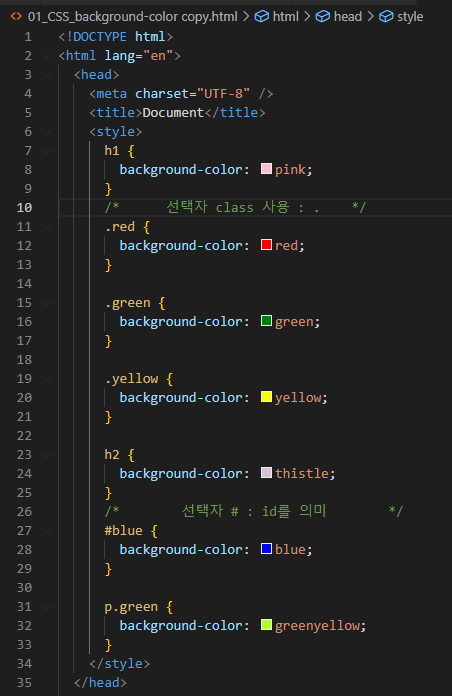Collapse the .green rule fold at line 15
Screen dimensions: 452x696
point(47,303)
